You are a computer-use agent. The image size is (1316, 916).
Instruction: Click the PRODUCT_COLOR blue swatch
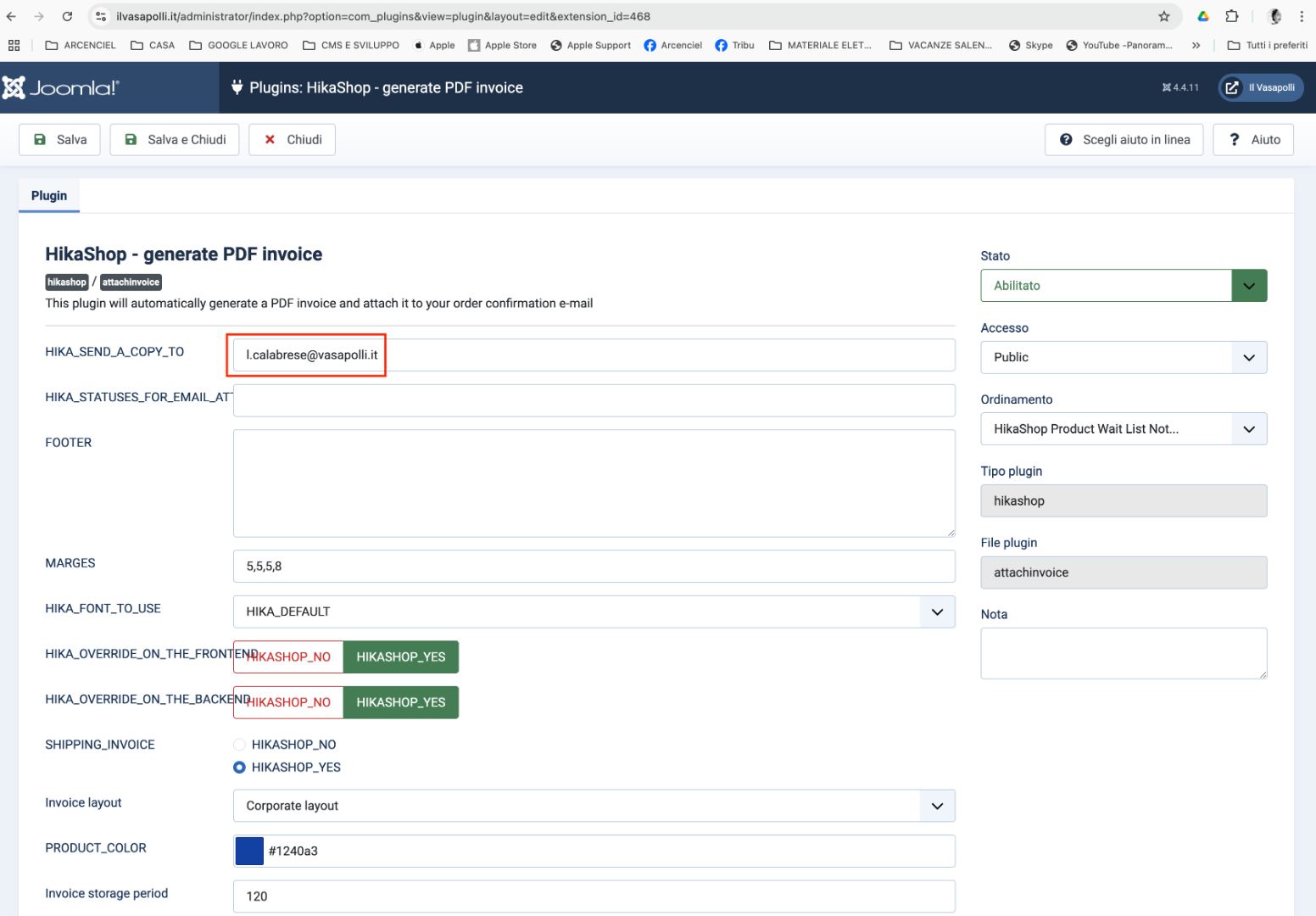249,851
